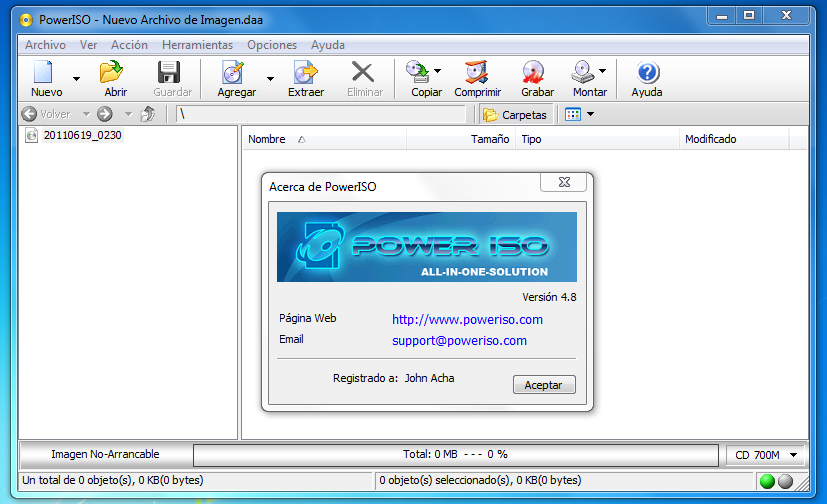Image resolution: width=827 pixels, height=504 pixels.
Task: Open the Ver menu
Action: coord(89,45)
